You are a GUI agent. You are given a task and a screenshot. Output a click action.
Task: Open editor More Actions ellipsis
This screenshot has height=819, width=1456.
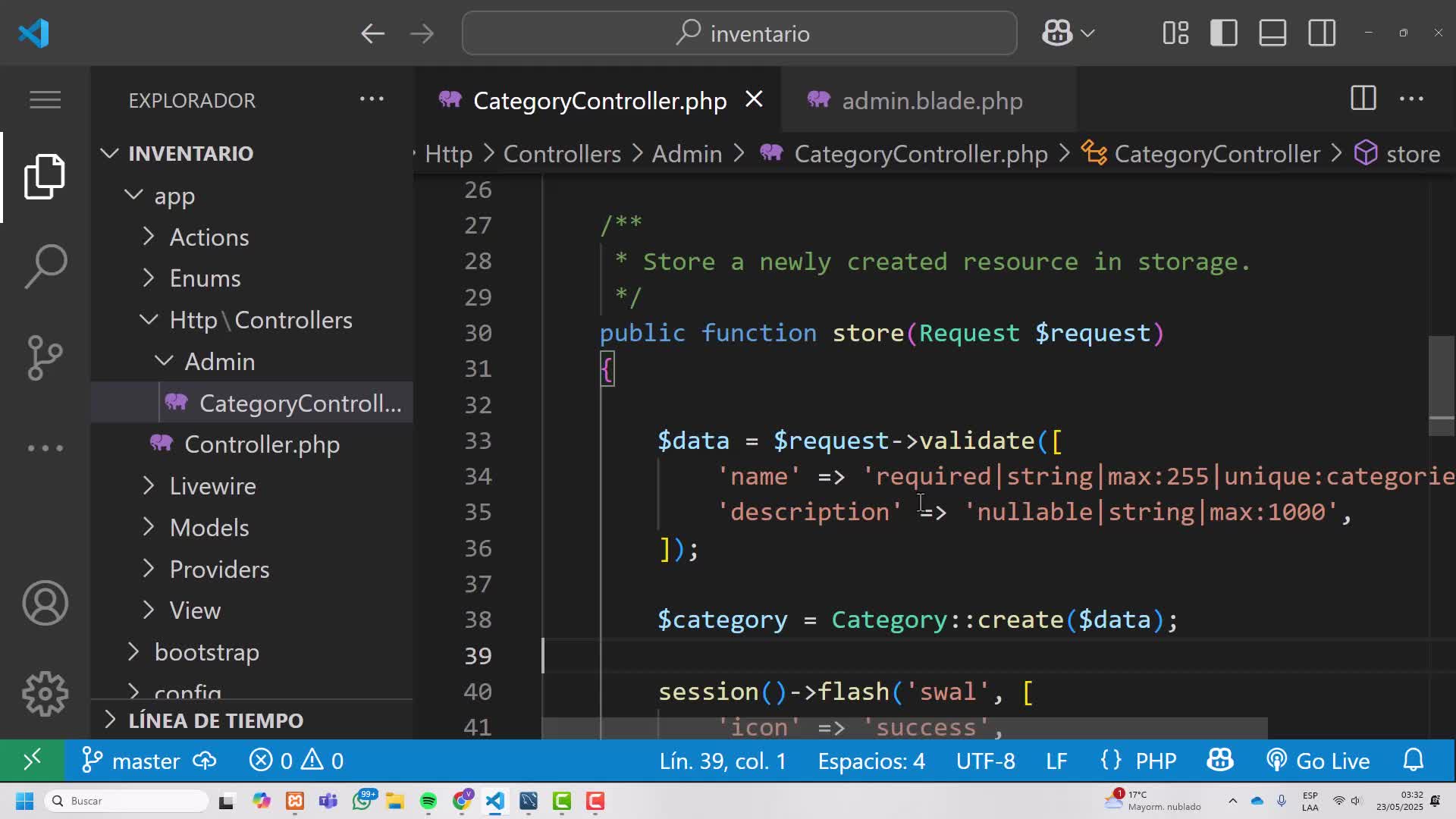1411,99
